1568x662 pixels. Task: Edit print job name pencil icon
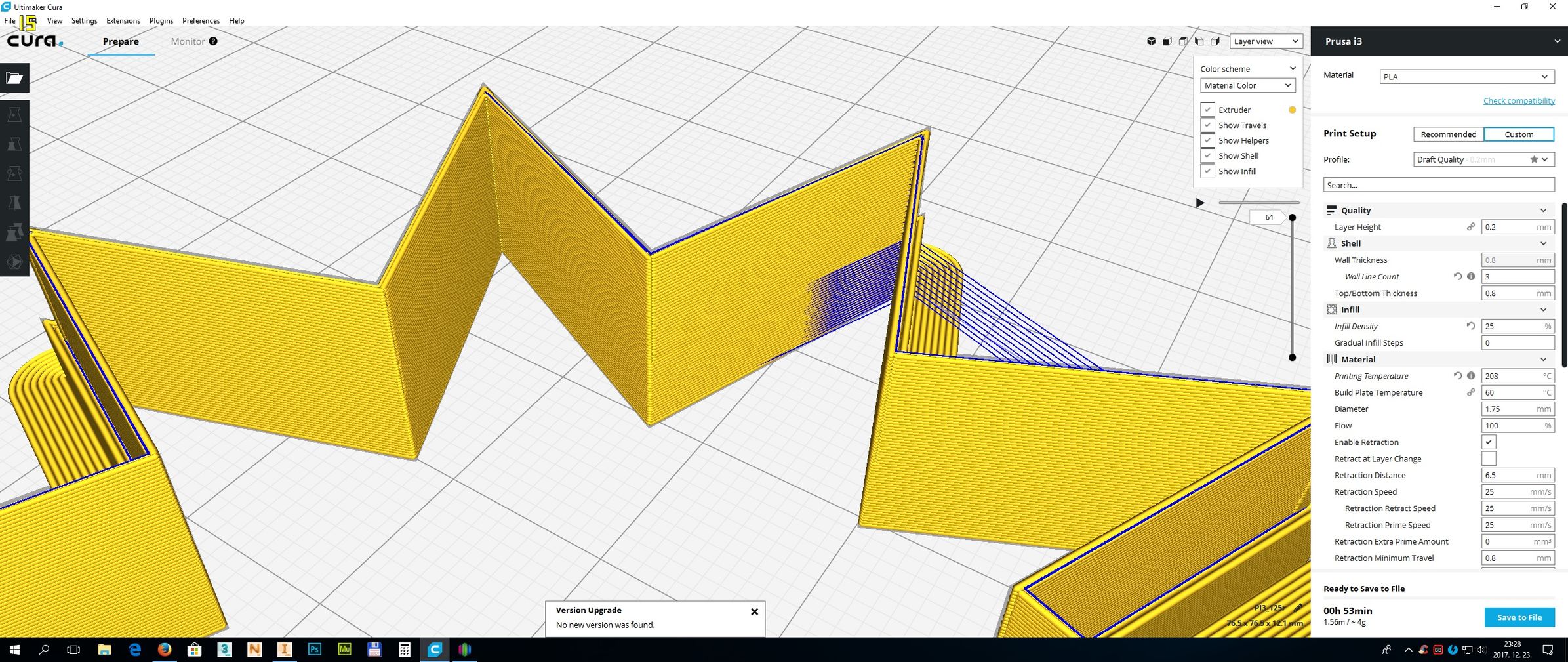click(1297, 608)
